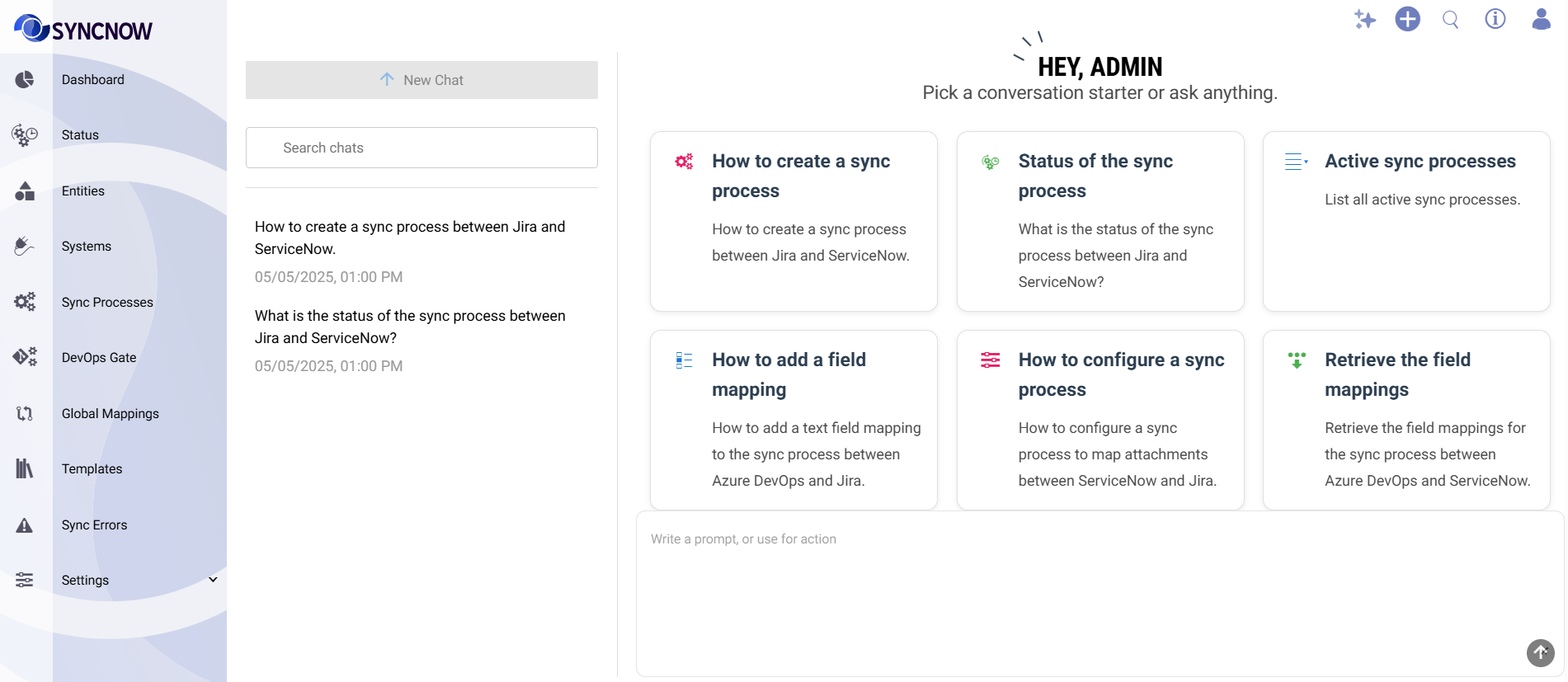Open Sync Processes page
The image size is (1568, 682).
107,302
